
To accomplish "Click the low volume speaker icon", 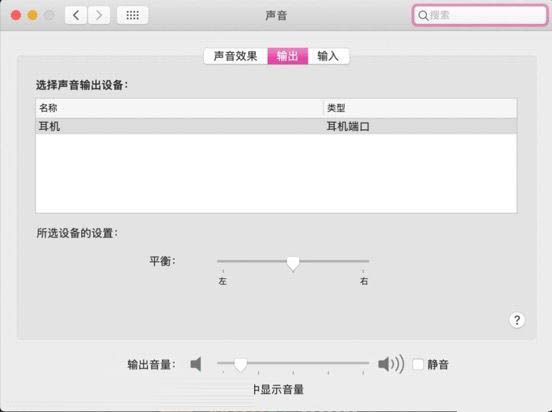I will (x=196, y=364).
